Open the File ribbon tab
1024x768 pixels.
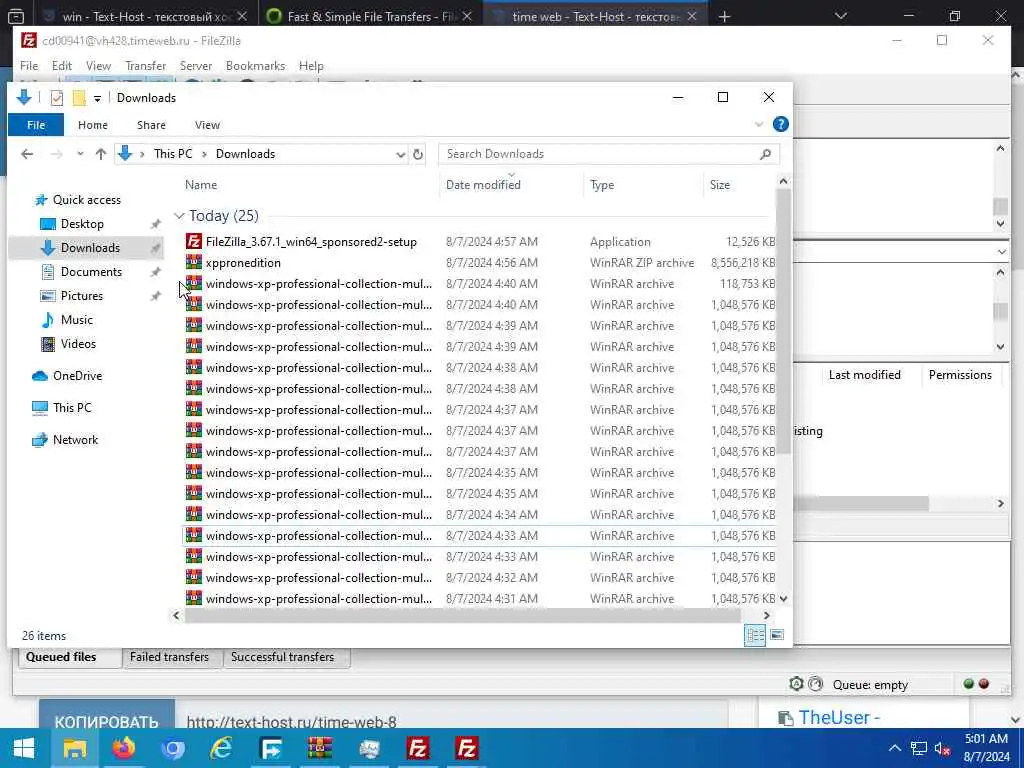[x=36, y=125]
